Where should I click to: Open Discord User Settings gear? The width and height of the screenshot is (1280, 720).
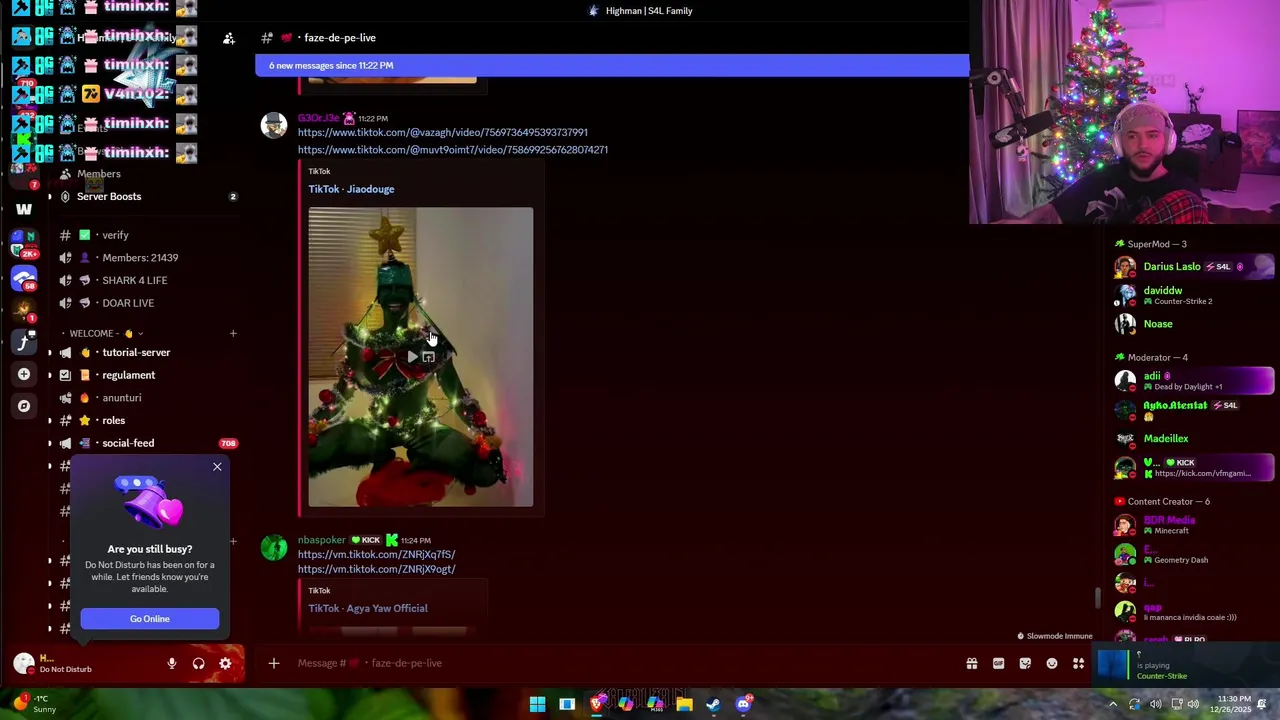click(x=225, y=663)
